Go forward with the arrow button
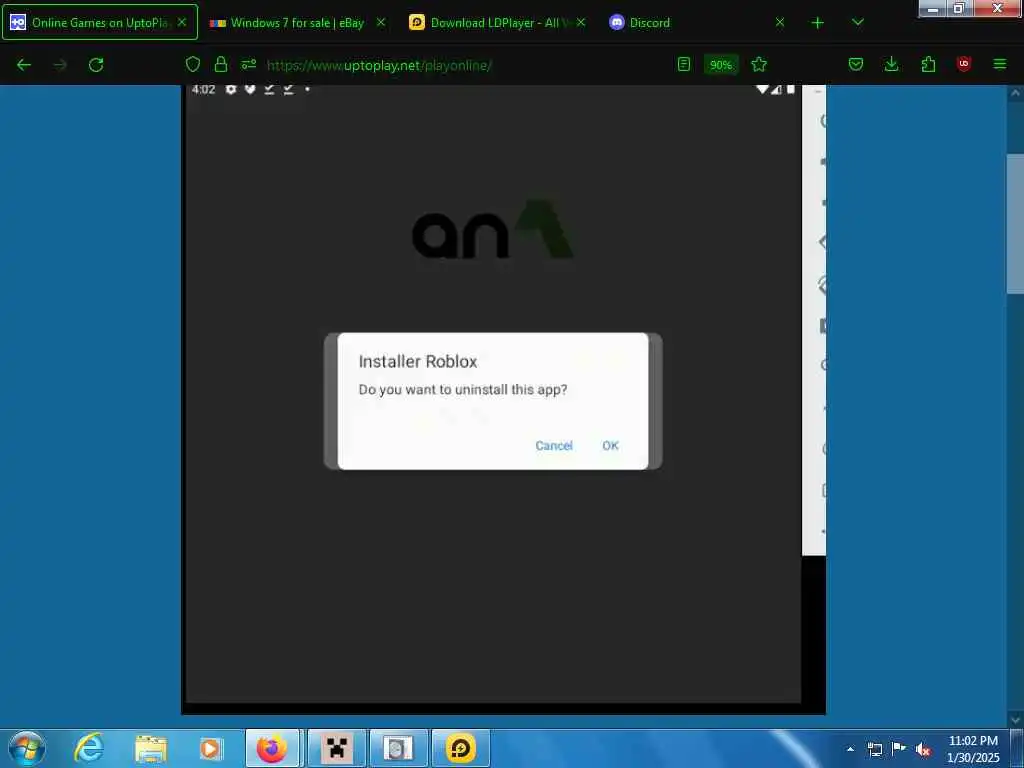This screenshot has width=1024, height=768. [60, 65]
